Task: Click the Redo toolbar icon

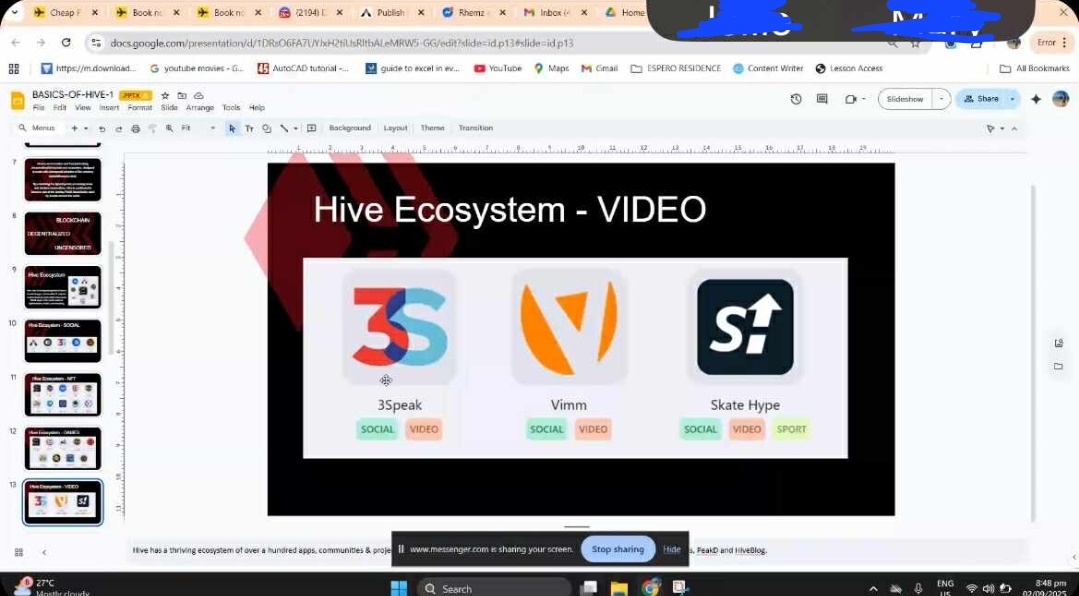Action: point(118,129)
